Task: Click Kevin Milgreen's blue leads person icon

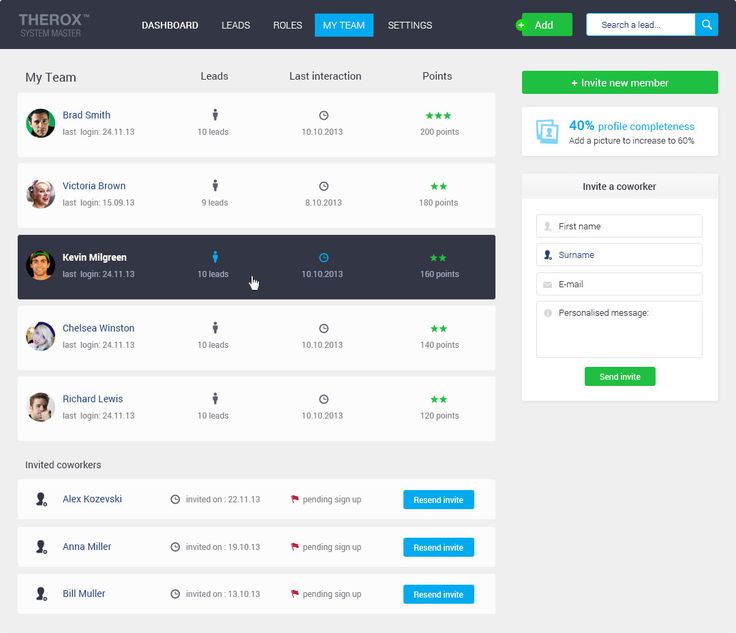Action: click(215, 257)
